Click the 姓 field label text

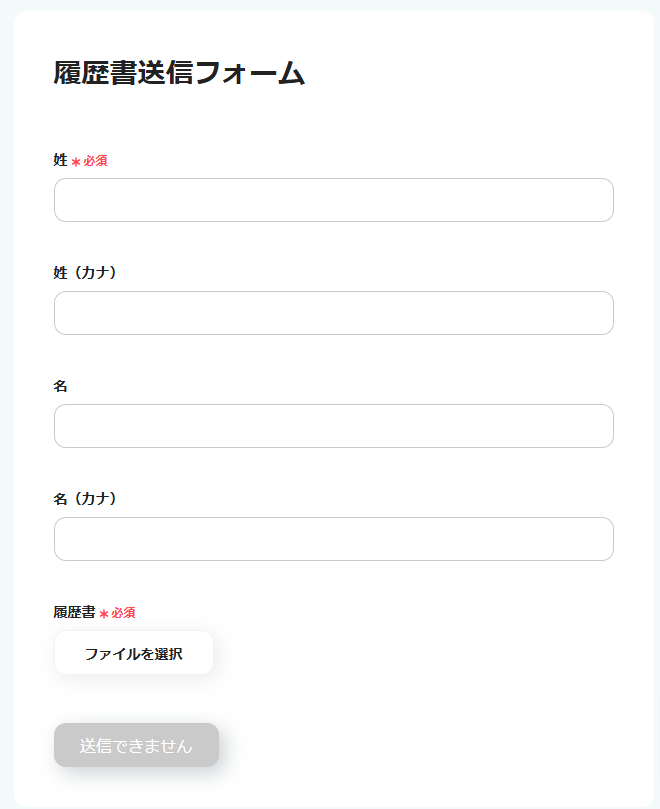tap(60, 159)
